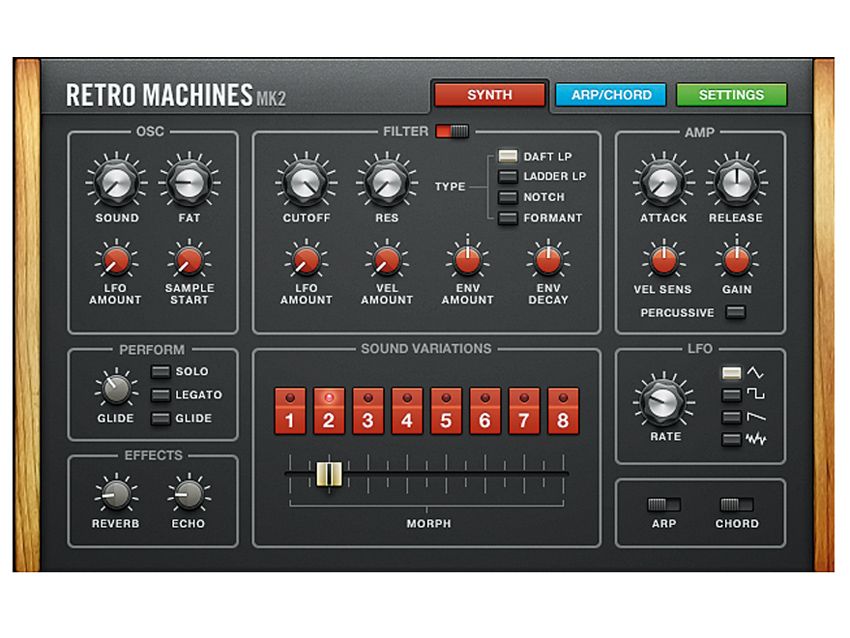Image resolution: width=850 pixels, height=638 pixels.
Task: Enable the LEGATO switch
Action: click(160, 395)
